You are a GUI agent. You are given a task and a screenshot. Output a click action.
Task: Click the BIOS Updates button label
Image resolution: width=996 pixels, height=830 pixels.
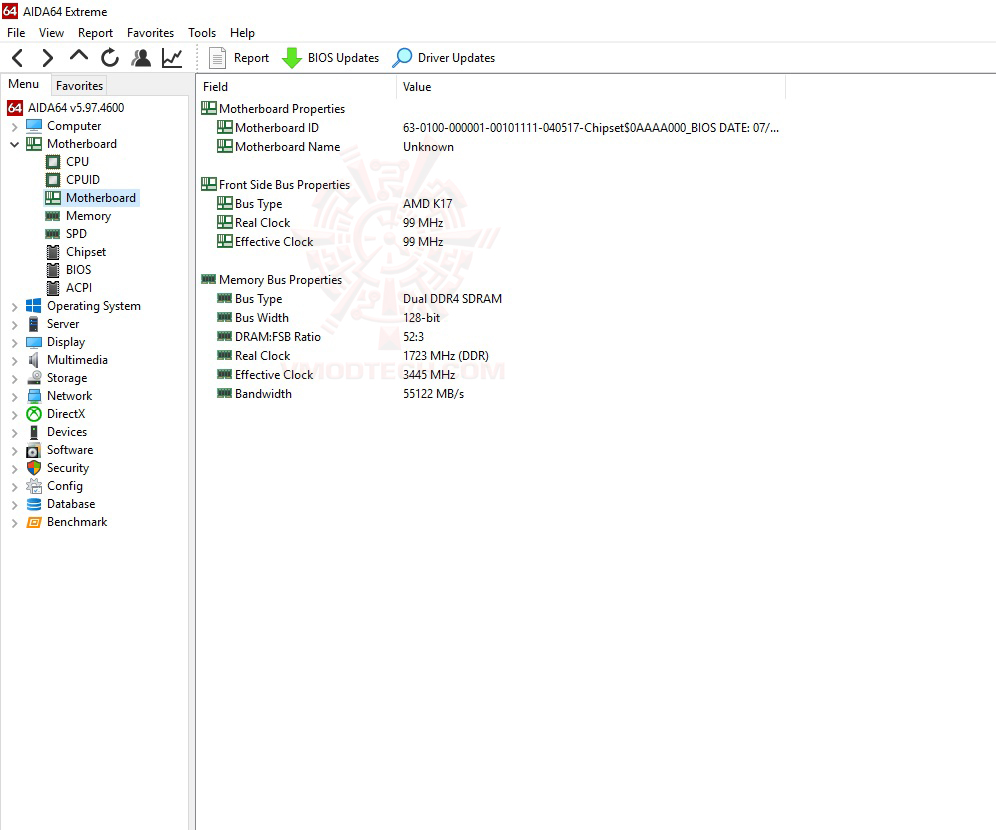[x=344, y=58]
